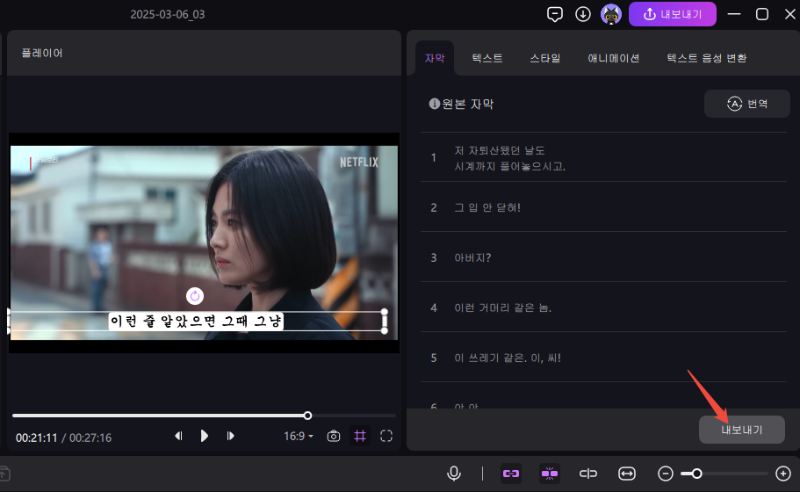This screenshot has width=800, height=492.
Task: Switch to the 자막 tab
Action: pos(435,58)
